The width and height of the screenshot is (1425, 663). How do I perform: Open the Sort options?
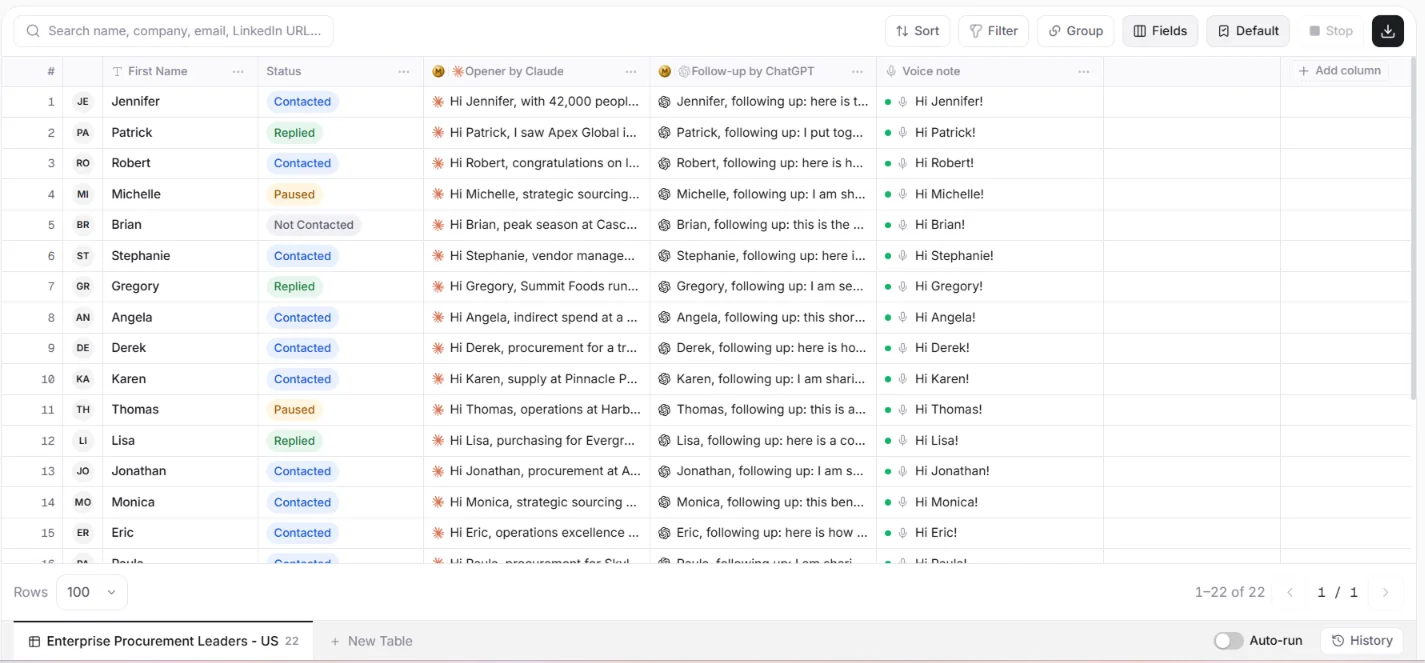pos(917,31)
